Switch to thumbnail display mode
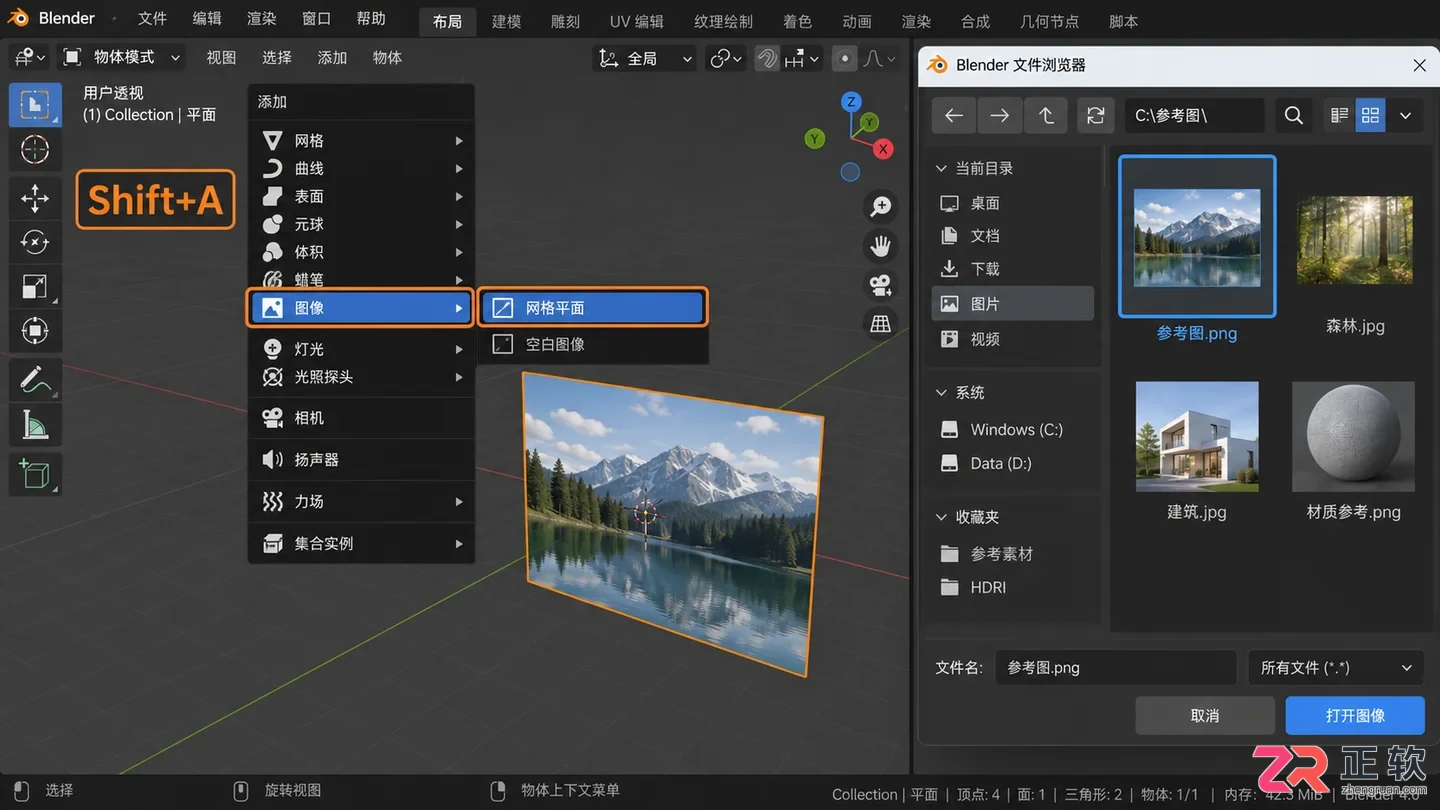 pyautogui.click(x=1370, y=116)
